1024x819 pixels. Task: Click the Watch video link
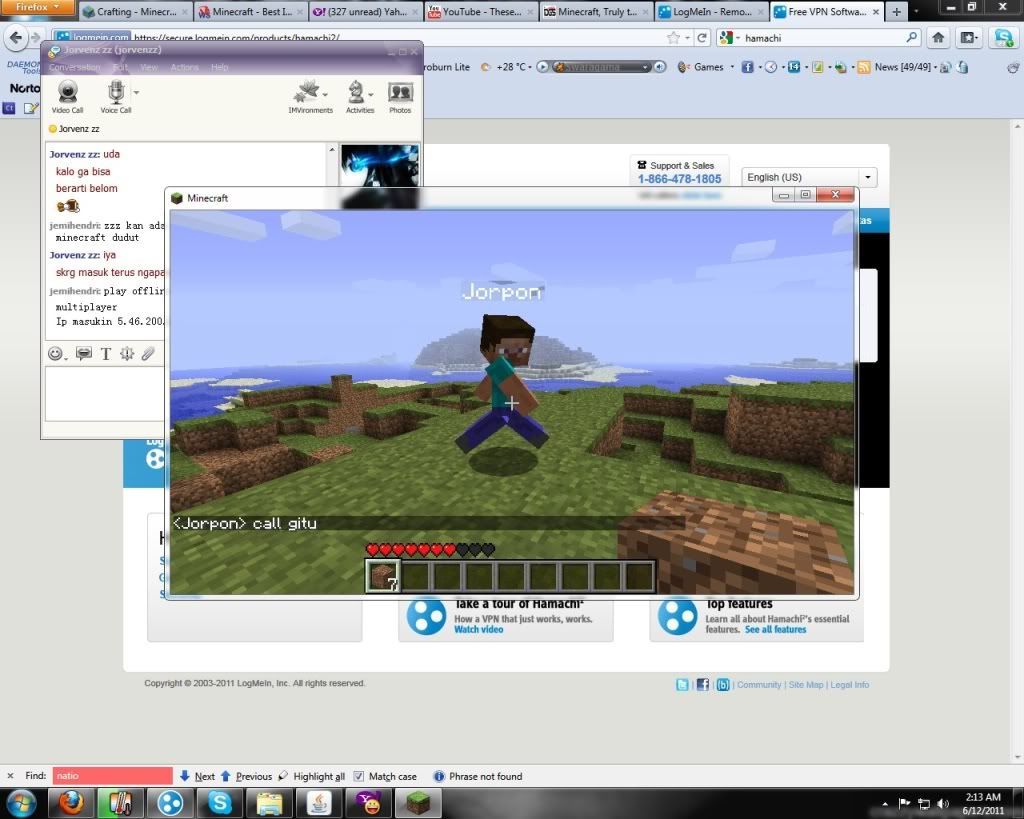tap(479, 630)
